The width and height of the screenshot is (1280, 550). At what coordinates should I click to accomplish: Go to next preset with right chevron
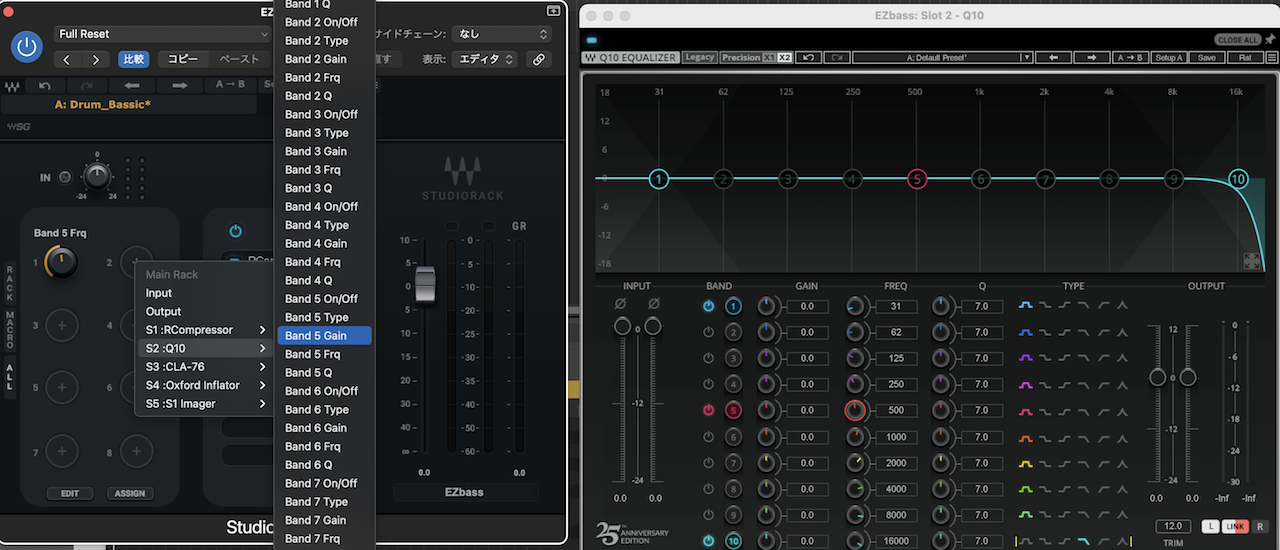pyautogui.click(x=96, y=59)
